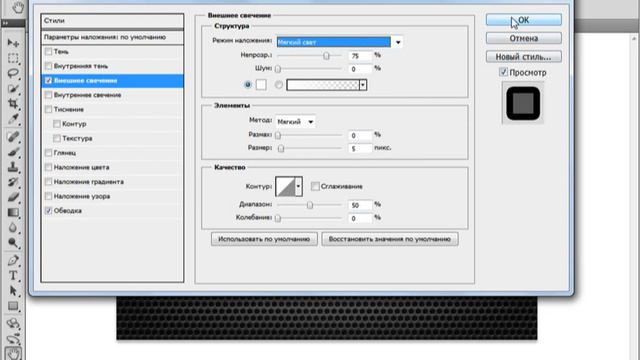
Task: Select the Move tool
Action: [13, 43]
